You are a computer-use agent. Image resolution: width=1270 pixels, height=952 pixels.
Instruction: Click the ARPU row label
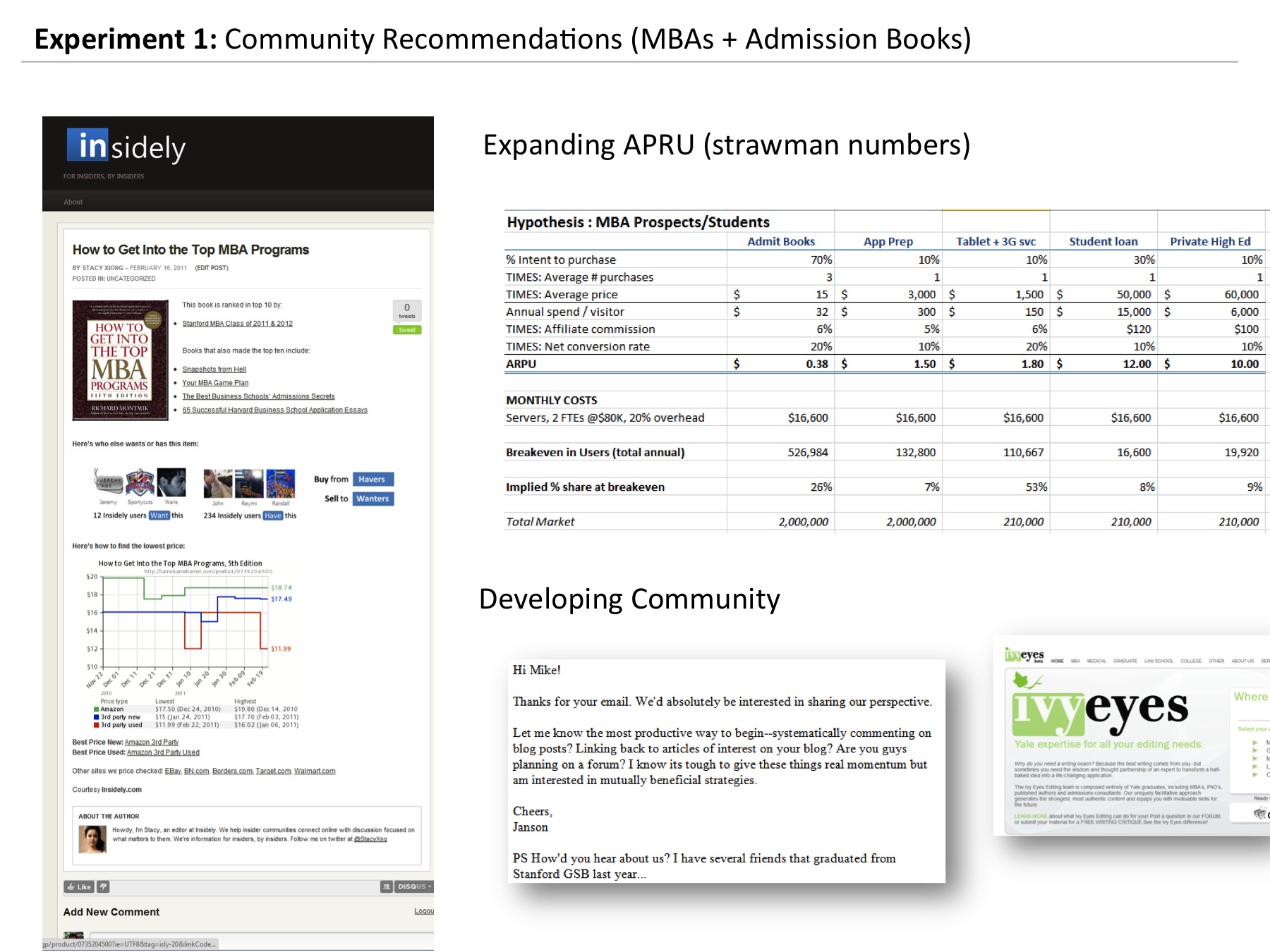(x=521, y=364)
